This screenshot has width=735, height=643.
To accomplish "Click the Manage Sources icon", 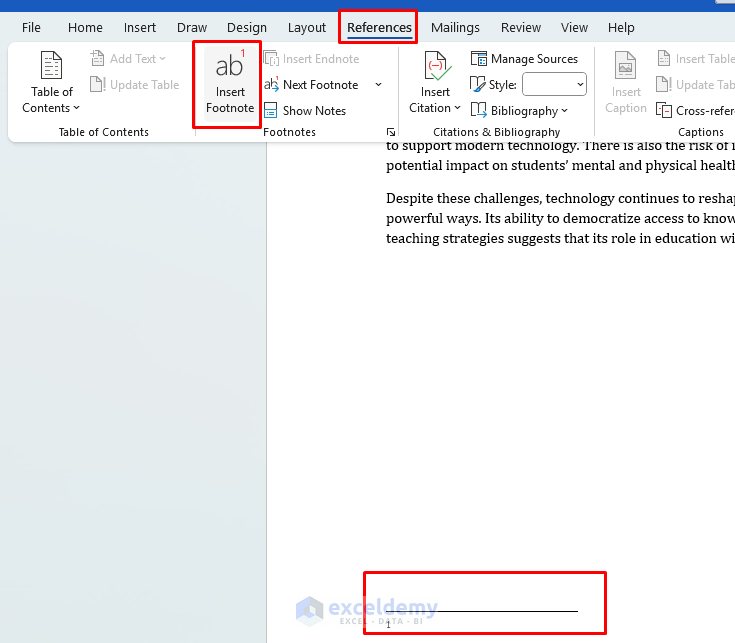I will (479, 59).
